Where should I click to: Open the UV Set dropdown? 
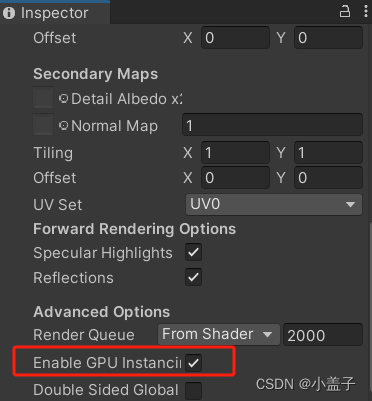coord(274,204)
